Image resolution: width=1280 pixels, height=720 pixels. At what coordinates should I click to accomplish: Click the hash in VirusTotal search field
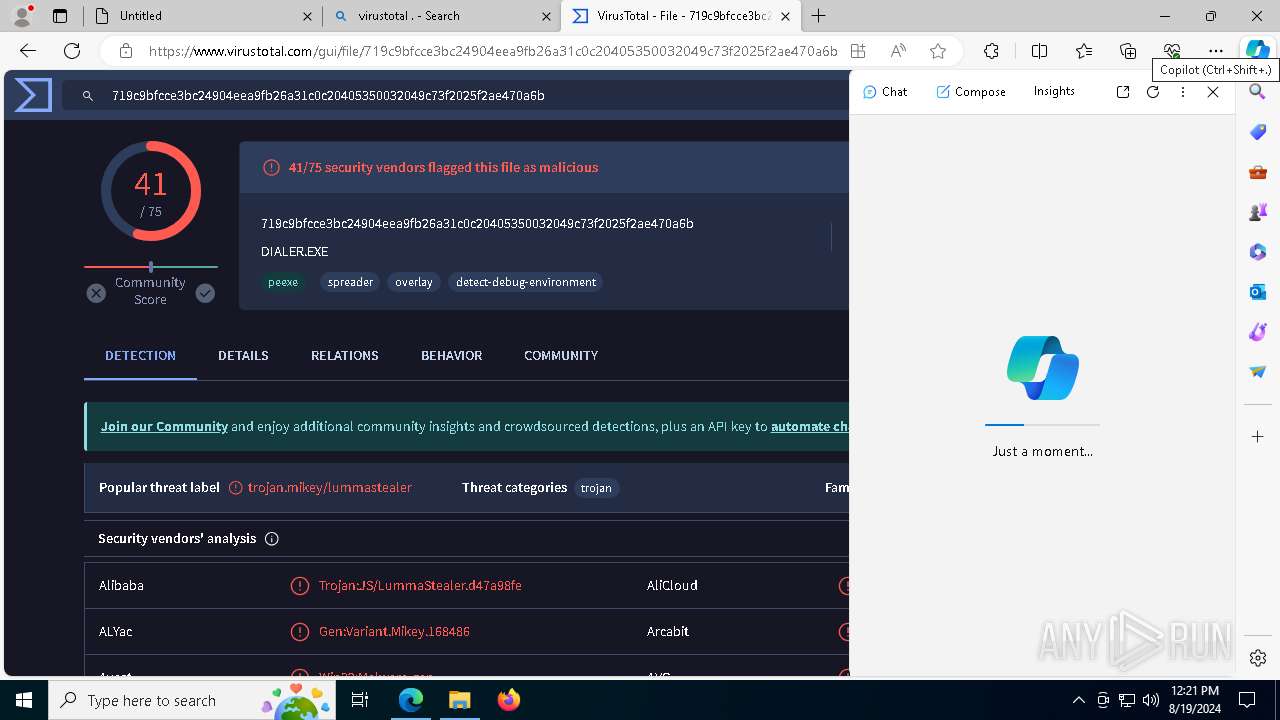(x=328, y=96)
